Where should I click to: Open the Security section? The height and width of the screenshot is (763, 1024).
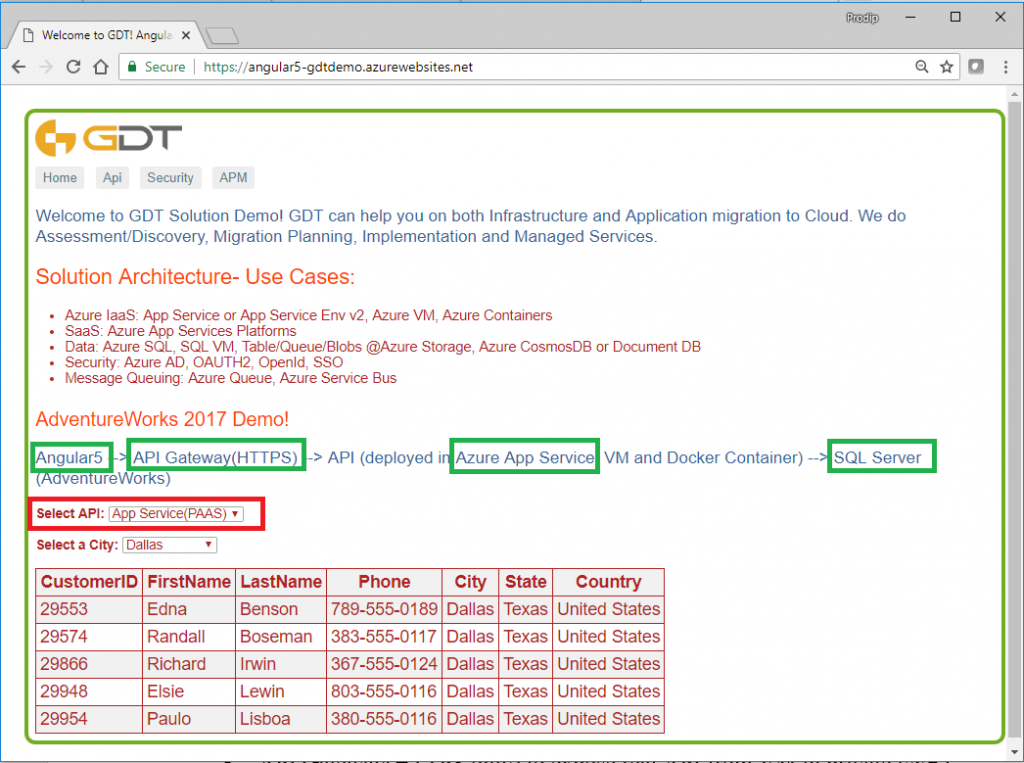tap(170, 177)
